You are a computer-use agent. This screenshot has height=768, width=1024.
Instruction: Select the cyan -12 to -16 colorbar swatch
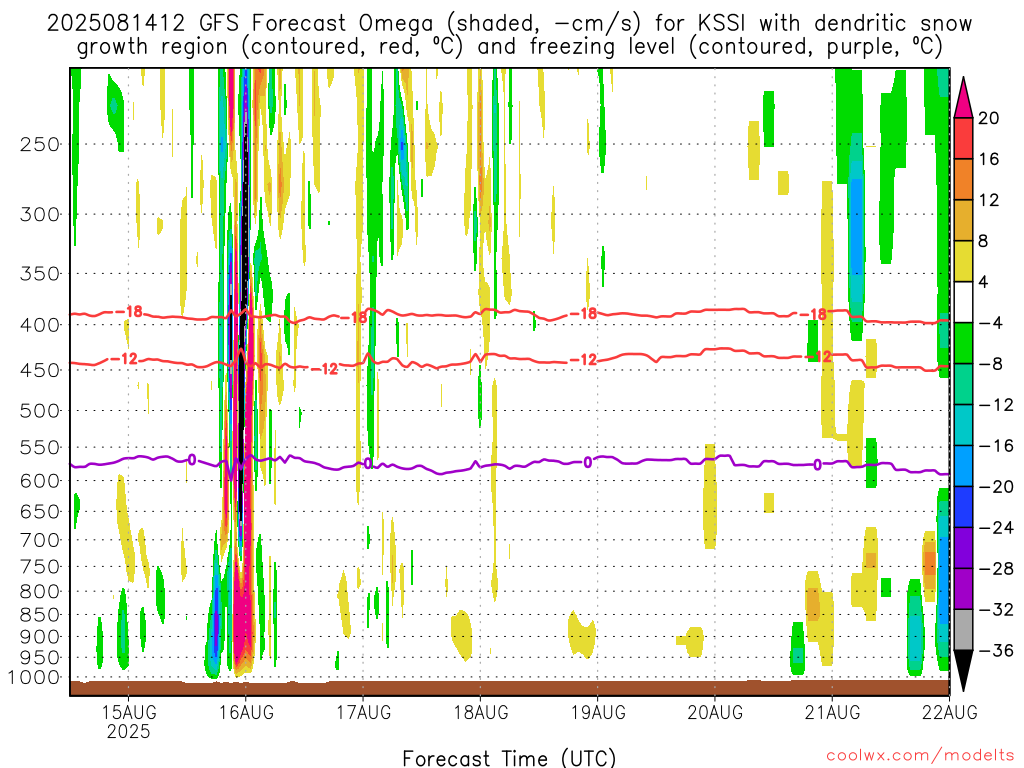click(x=963, y=425)
